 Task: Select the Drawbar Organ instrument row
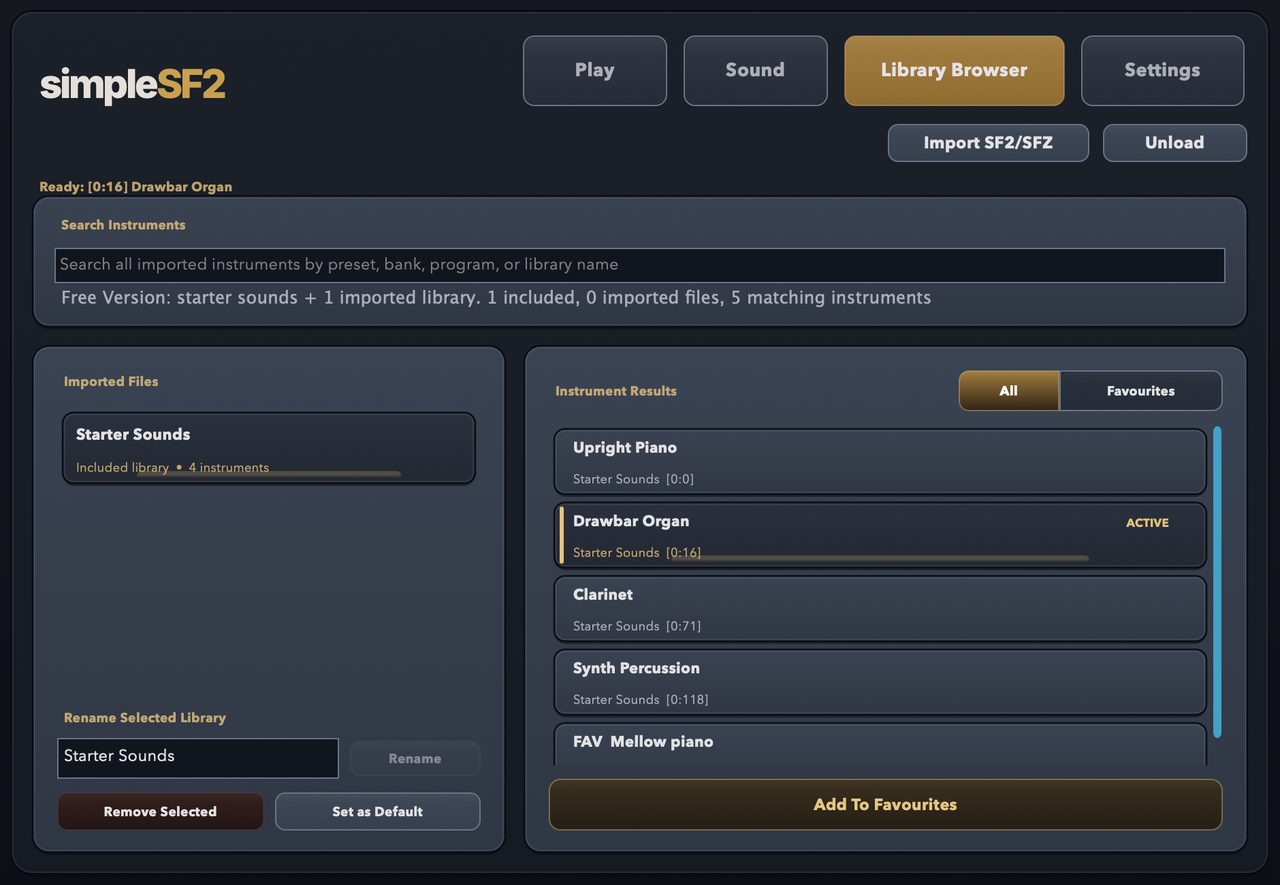tap(880, 535)
